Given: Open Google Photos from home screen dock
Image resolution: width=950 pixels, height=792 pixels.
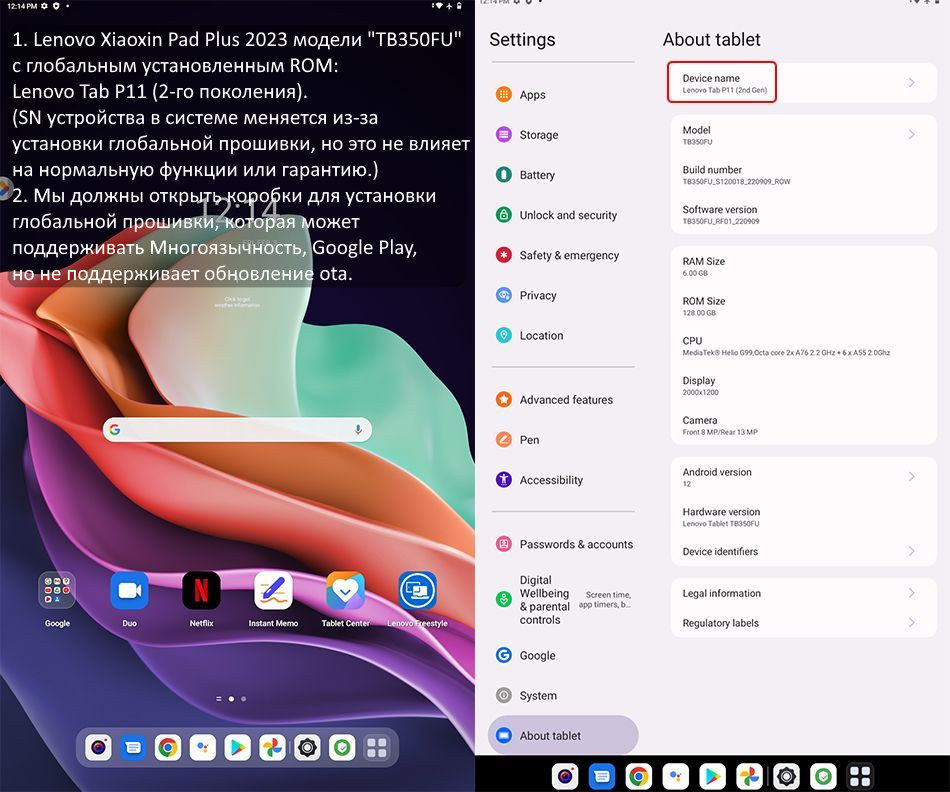Looking at the screenshot, I should (x=272, y=748).
